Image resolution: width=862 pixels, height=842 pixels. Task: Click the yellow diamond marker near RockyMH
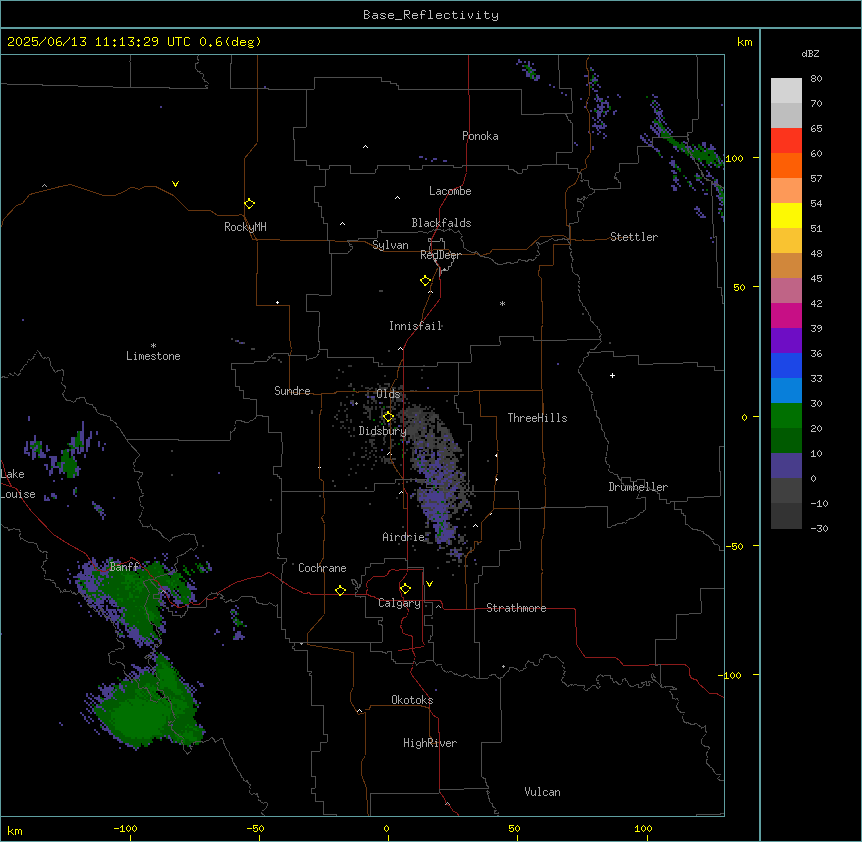[x=250, y=204]
